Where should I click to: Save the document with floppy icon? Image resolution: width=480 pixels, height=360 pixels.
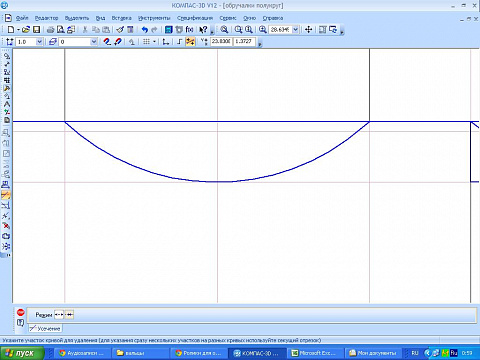(x=36, y=30)
